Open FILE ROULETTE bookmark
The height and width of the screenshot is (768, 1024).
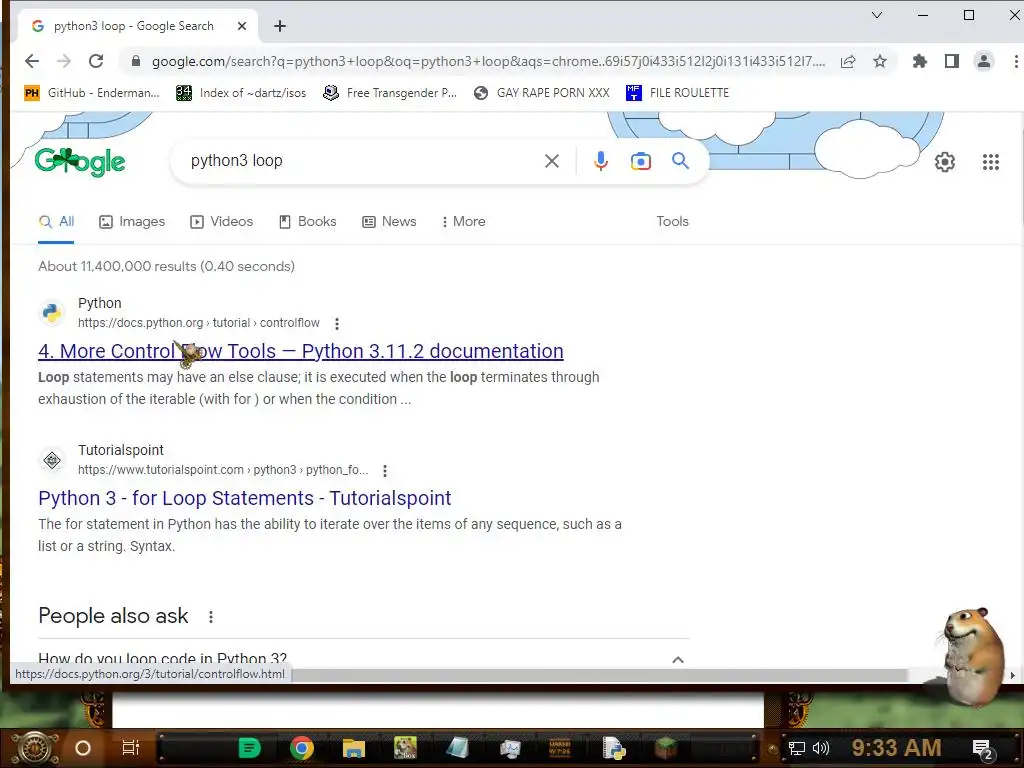tap(677, 93)
